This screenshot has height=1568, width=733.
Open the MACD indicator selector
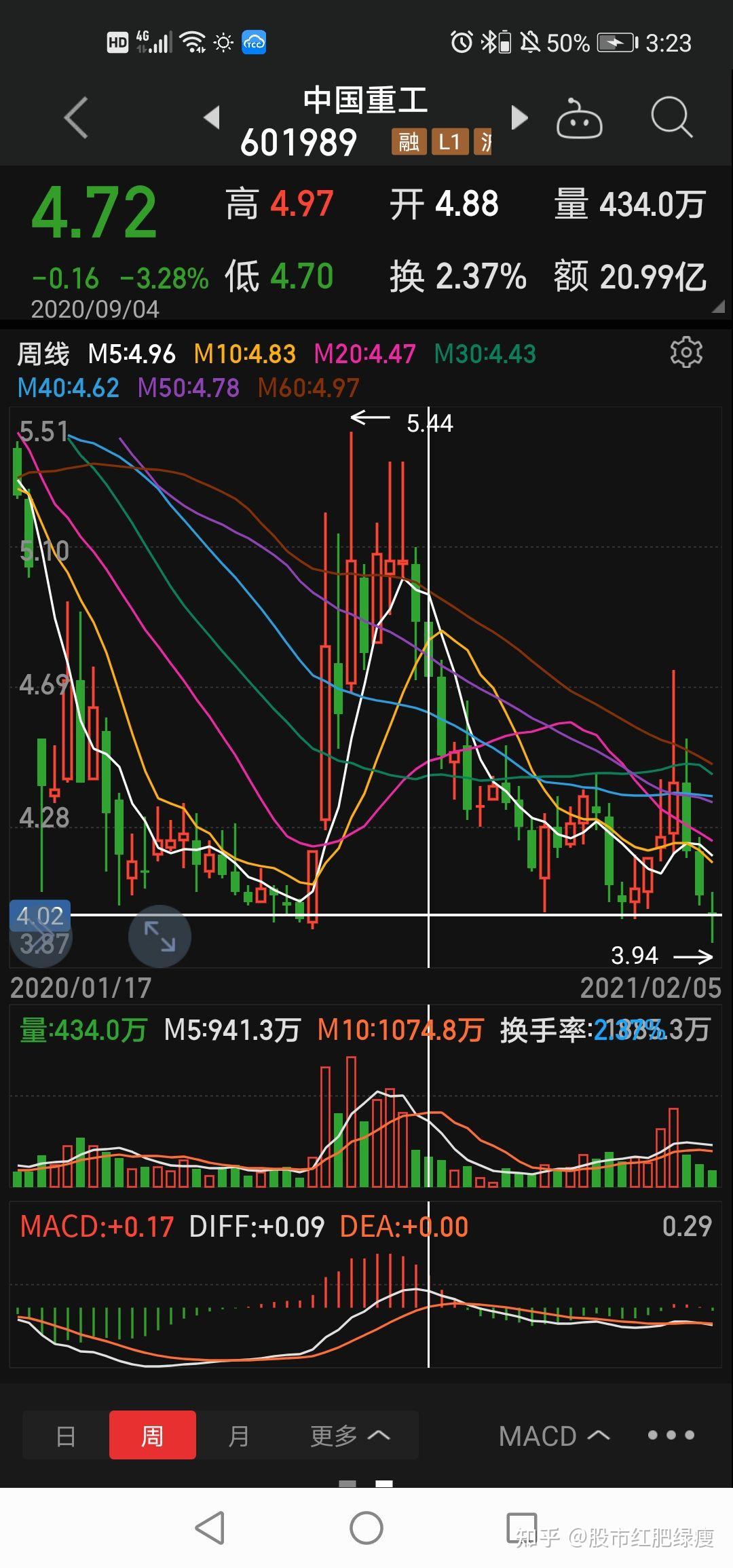[x=554, y=1435]
